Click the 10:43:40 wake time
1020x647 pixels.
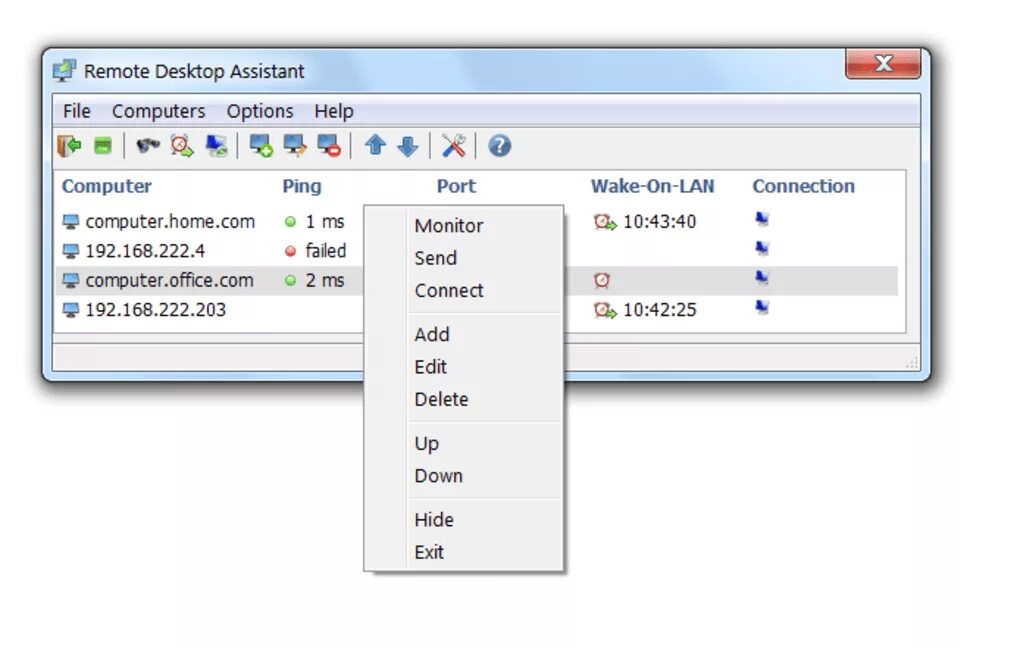coord(660,222)
